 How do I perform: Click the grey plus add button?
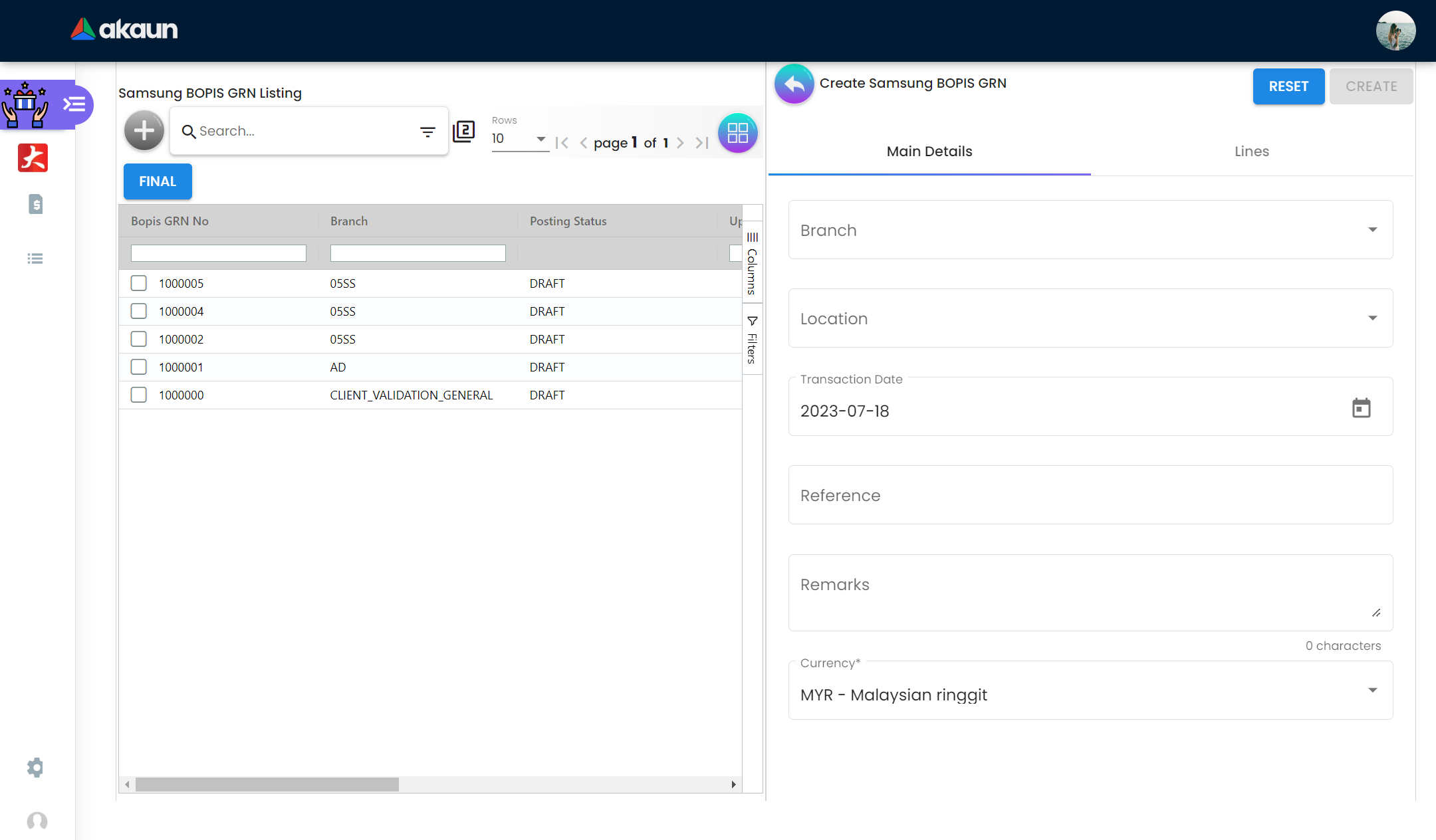tap(144, 131)
